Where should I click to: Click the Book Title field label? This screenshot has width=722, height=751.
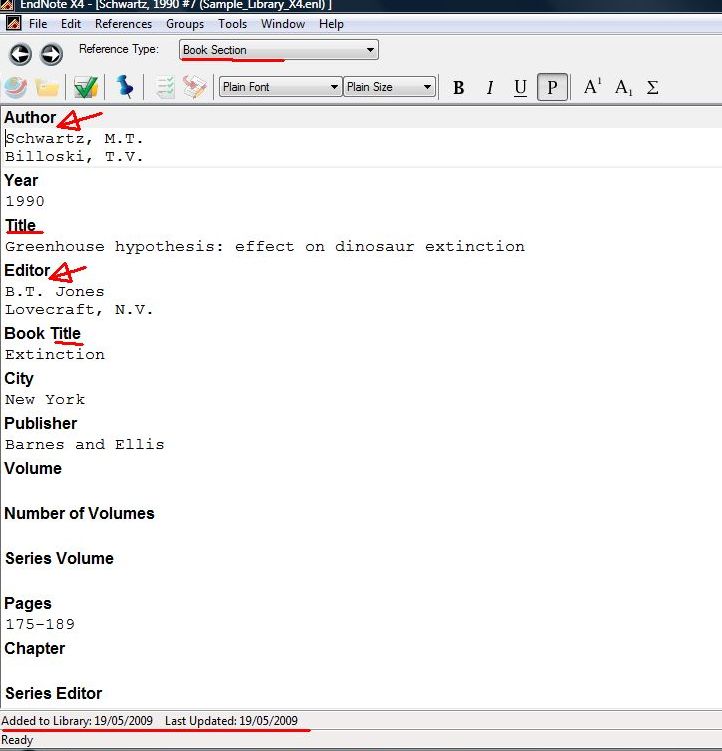(x=42, y=333)
